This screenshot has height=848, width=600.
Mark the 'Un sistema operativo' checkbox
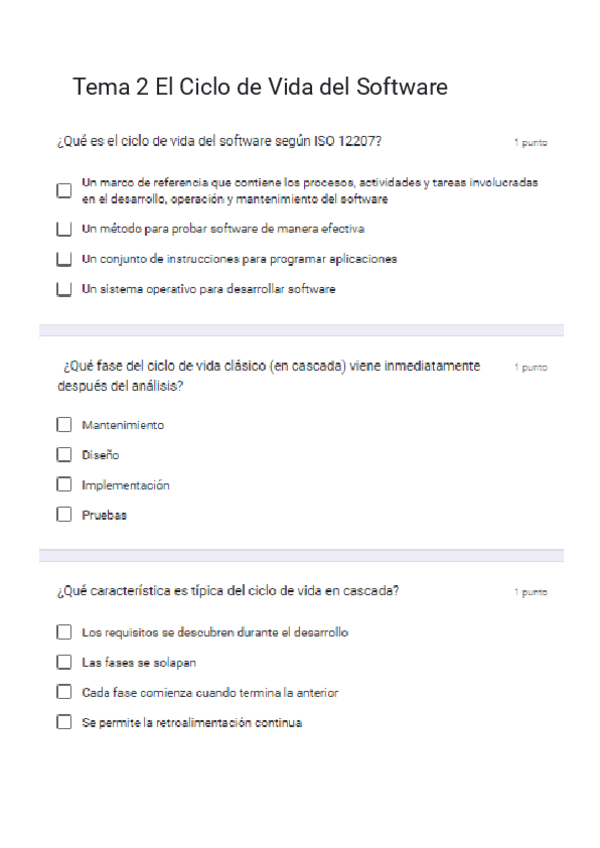coord(64,290)
